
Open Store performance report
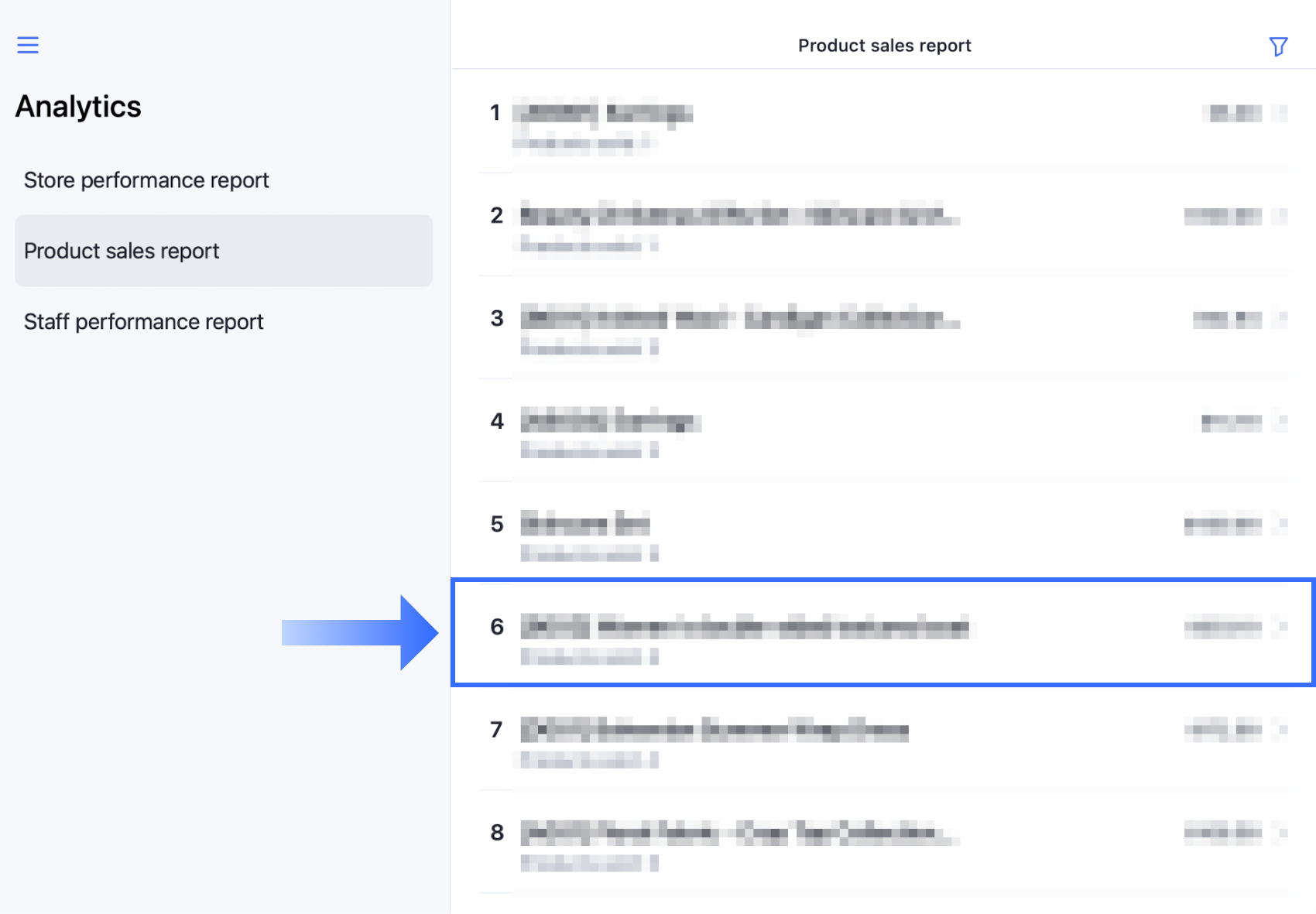(146, 180)
